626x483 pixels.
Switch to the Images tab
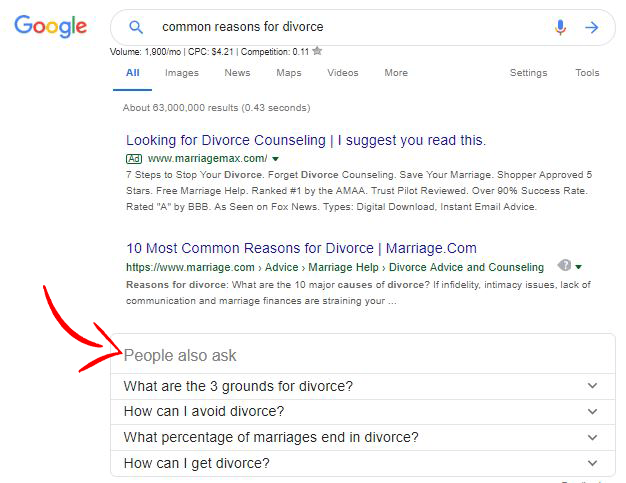pyautogui.click(x=182, y=73)
